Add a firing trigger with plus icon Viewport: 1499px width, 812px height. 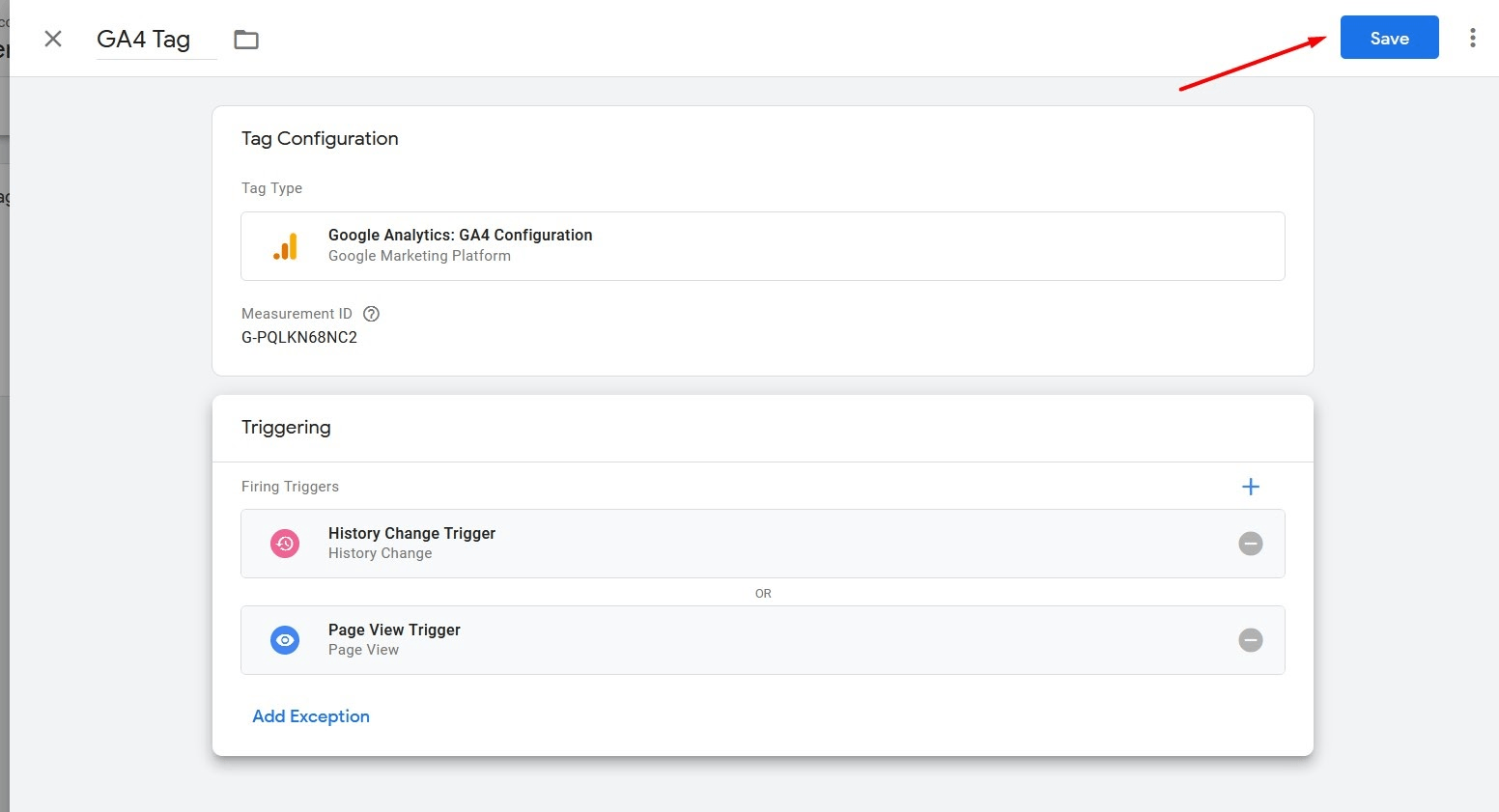point(1250,487)
